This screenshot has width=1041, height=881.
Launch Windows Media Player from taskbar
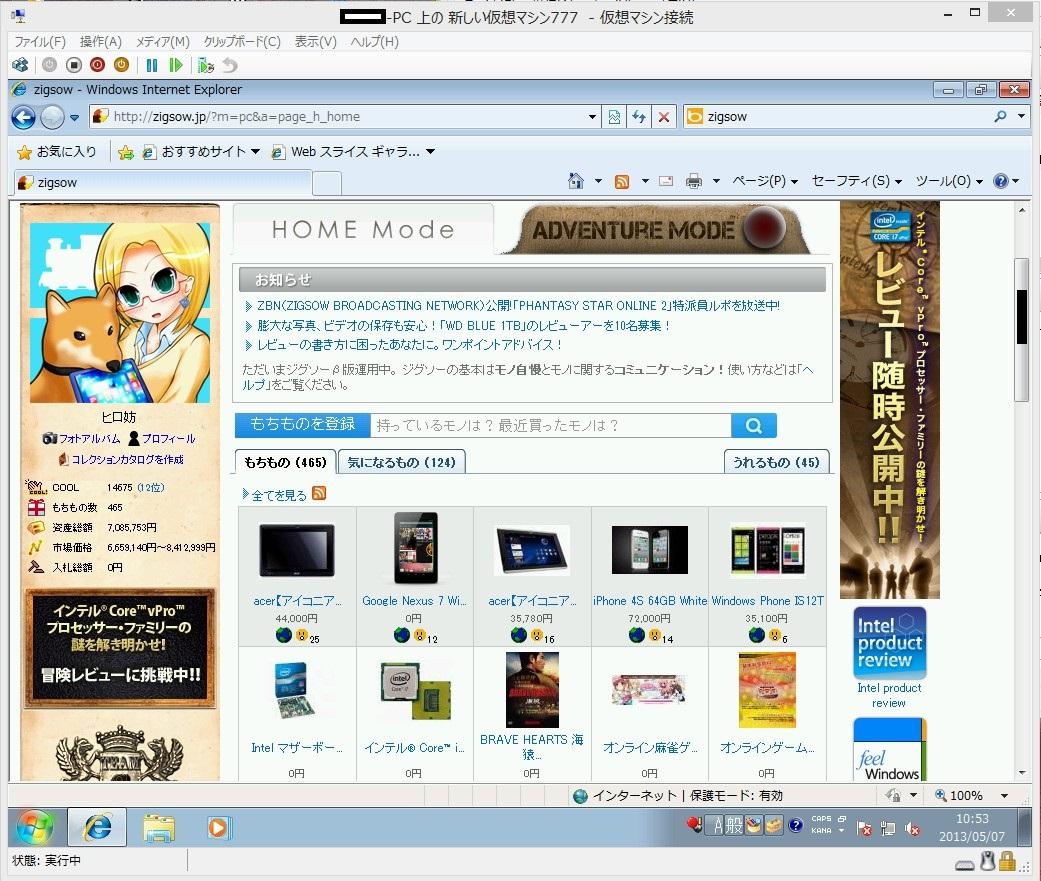(x=218, y=829)
